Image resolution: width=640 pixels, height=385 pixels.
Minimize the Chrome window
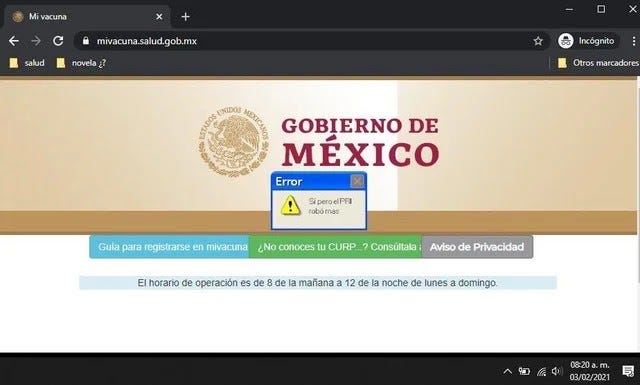569,9
